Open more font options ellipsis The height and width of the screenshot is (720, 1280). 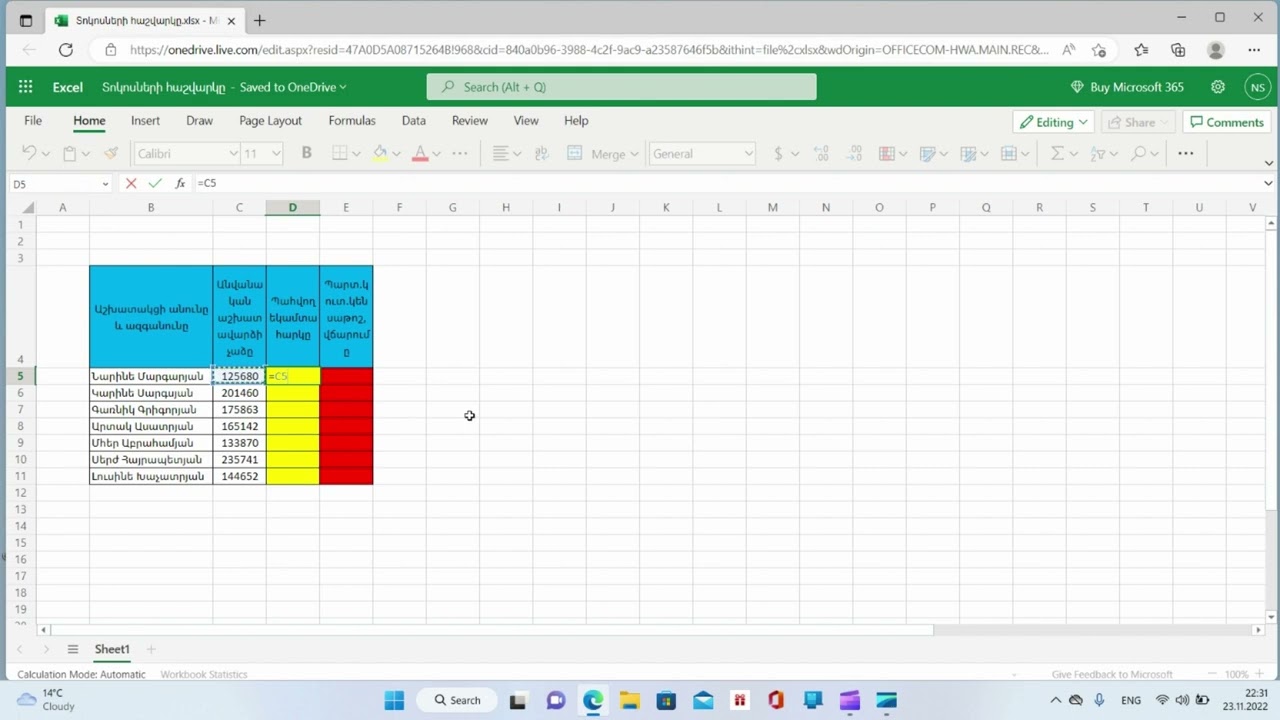click(x=459, y=153)
